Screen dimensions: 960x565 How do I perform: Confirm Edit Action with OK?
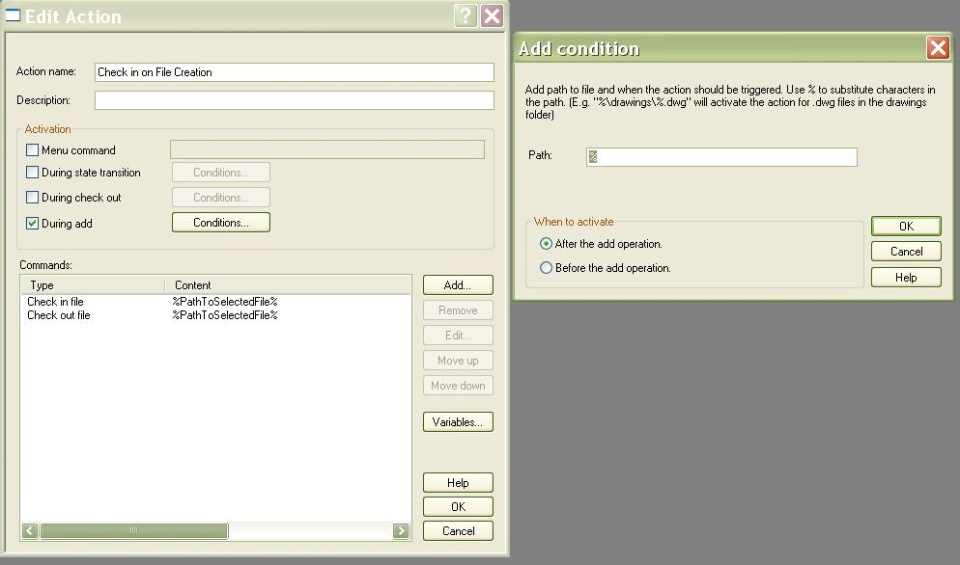coord(458,507)
